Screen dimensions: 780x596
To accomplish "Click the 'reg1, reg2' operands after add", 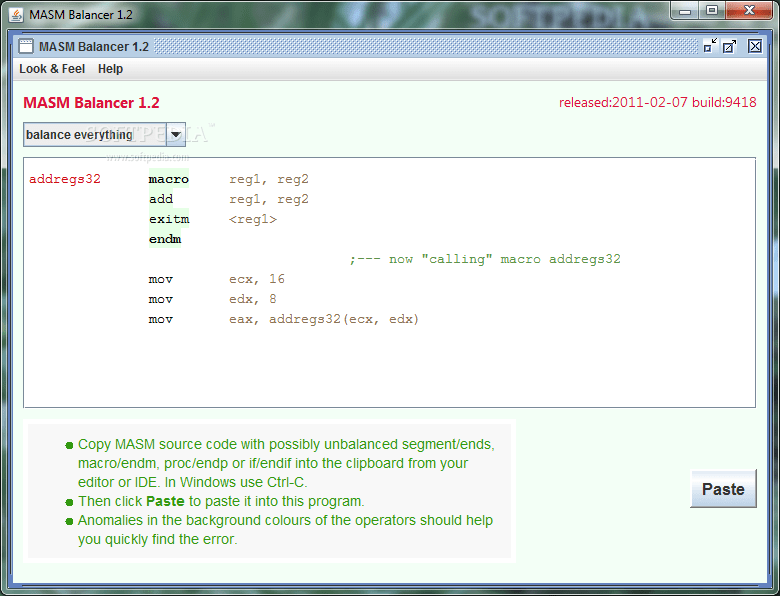I will pos(269,199).
